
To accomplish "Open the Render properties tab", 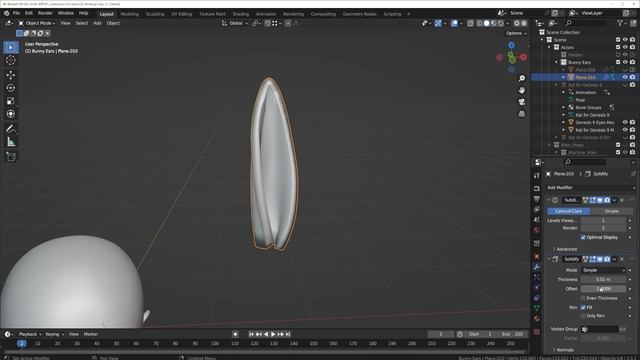I will 537,188.
